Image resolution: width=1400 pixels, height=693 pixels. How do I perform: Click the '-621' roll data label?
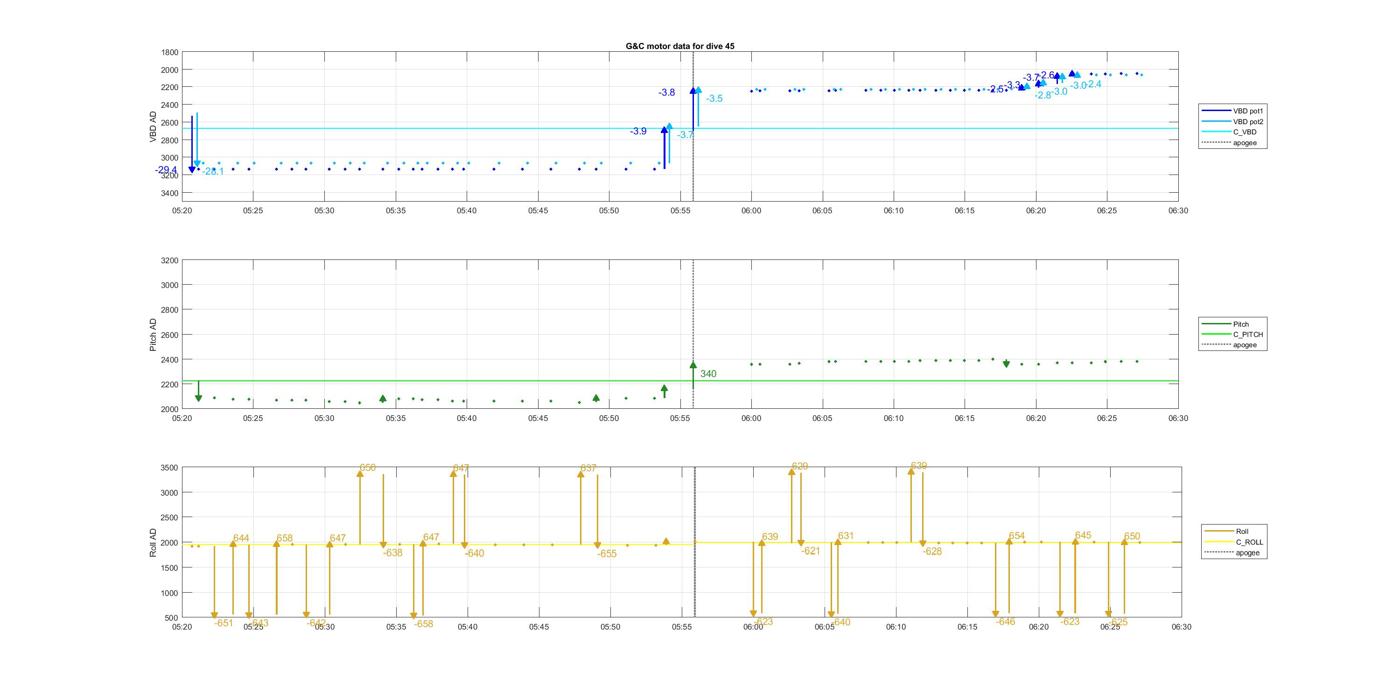(811, 551)
